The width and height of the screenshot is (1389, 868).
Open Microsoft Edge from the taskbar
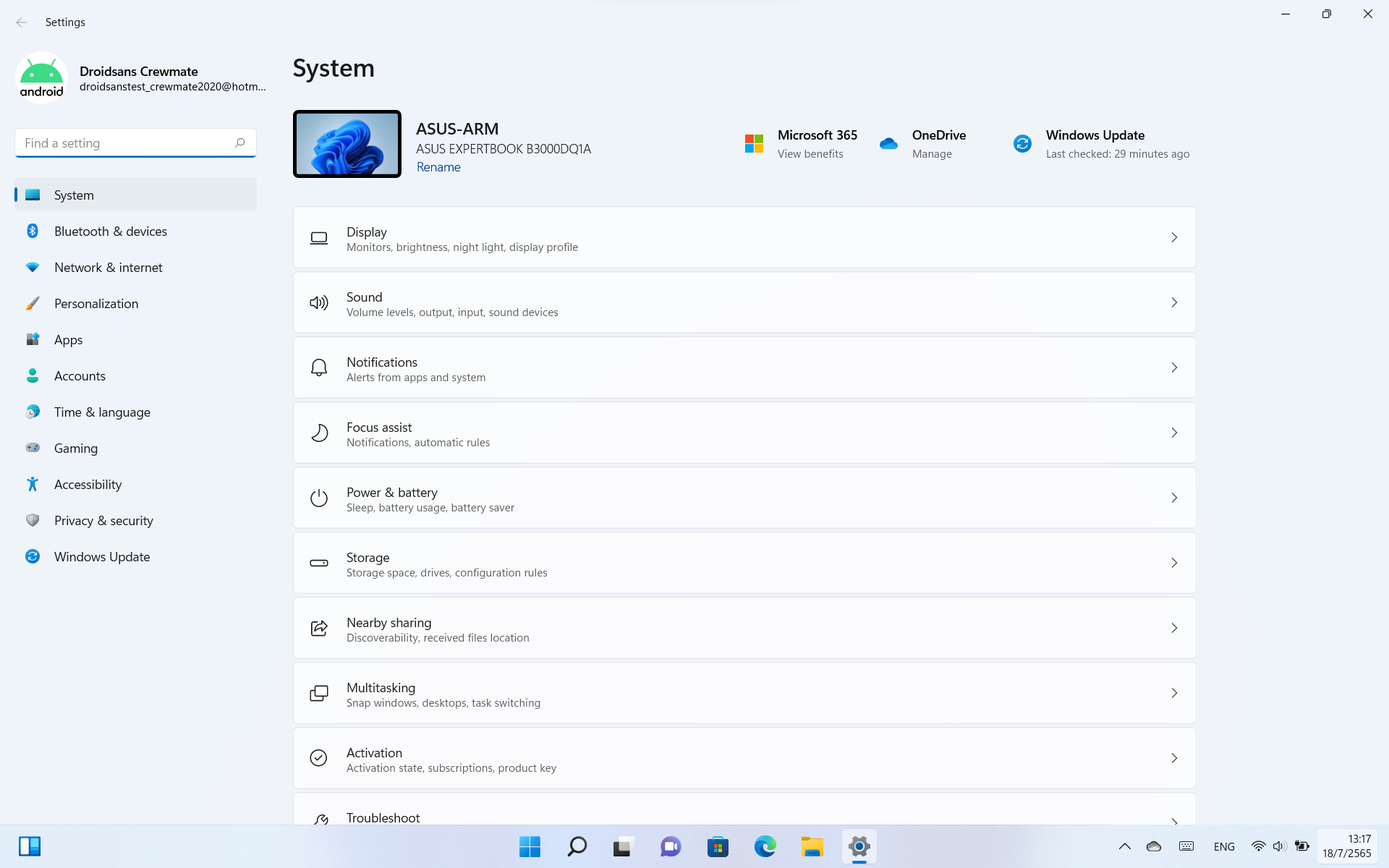point(765,846)
